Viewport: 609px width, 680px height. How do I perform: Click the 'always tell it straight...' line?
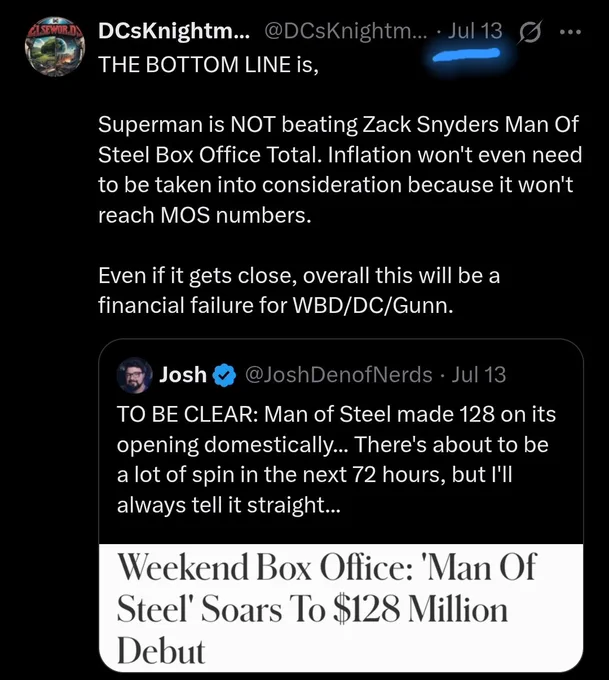pyautogui.click(x=229, y=505)
